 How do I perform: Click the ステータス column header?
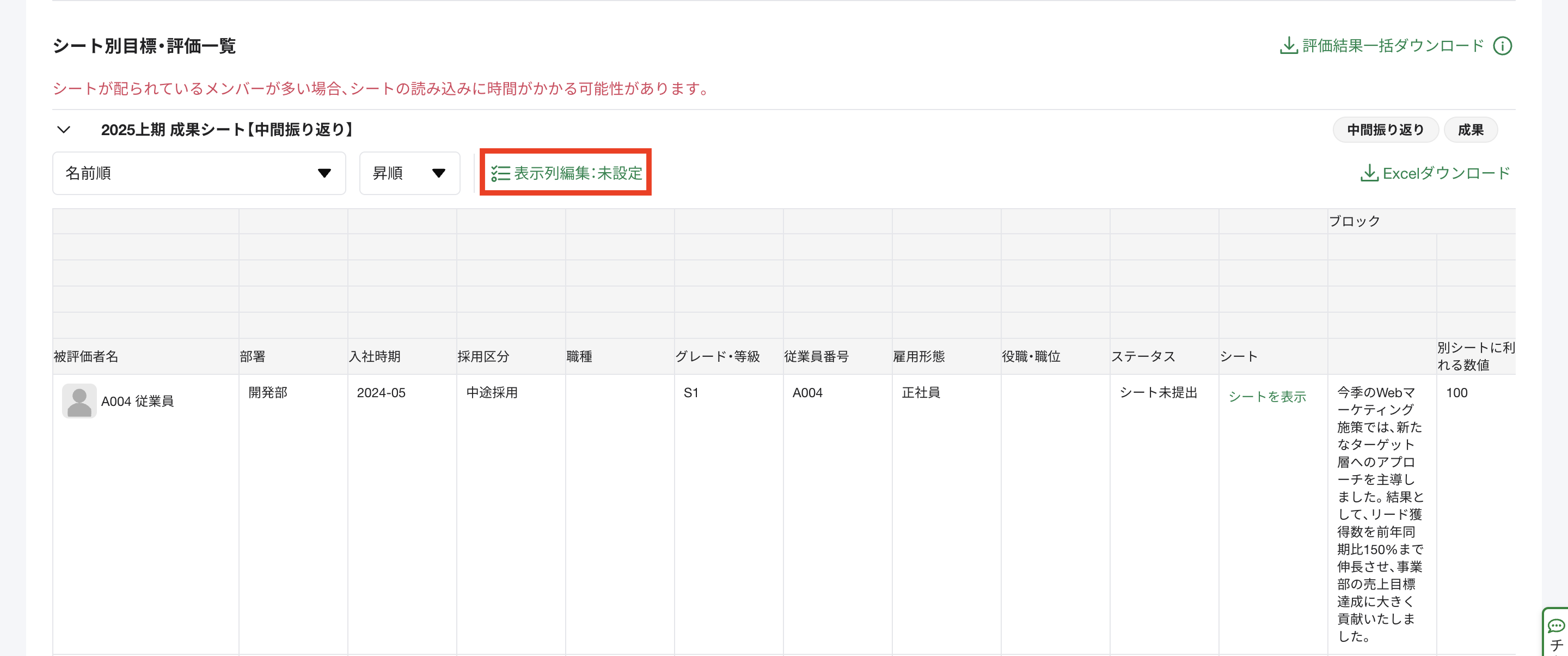point(1143,356)
